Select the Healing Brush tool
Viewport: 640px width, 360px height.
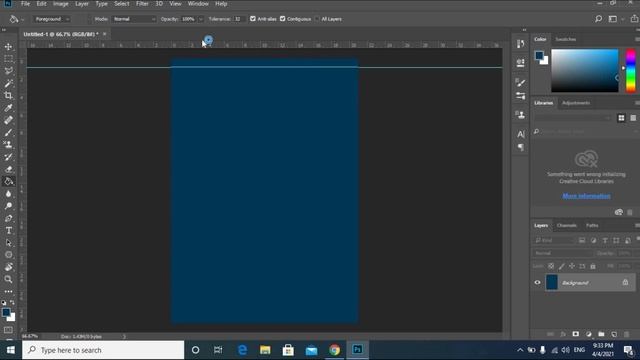pos(8,120)
